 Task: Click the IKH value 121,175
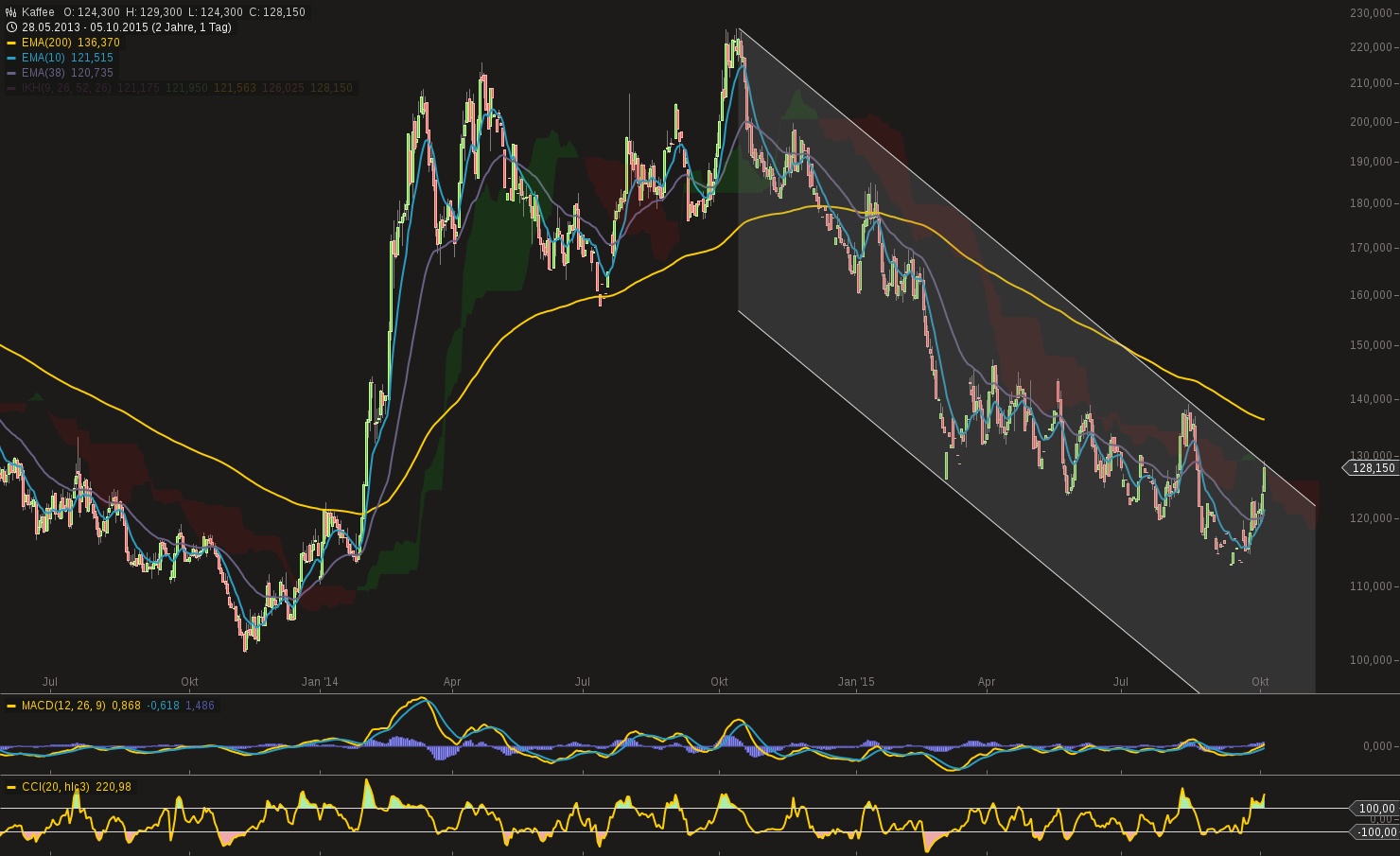point(139,88)
